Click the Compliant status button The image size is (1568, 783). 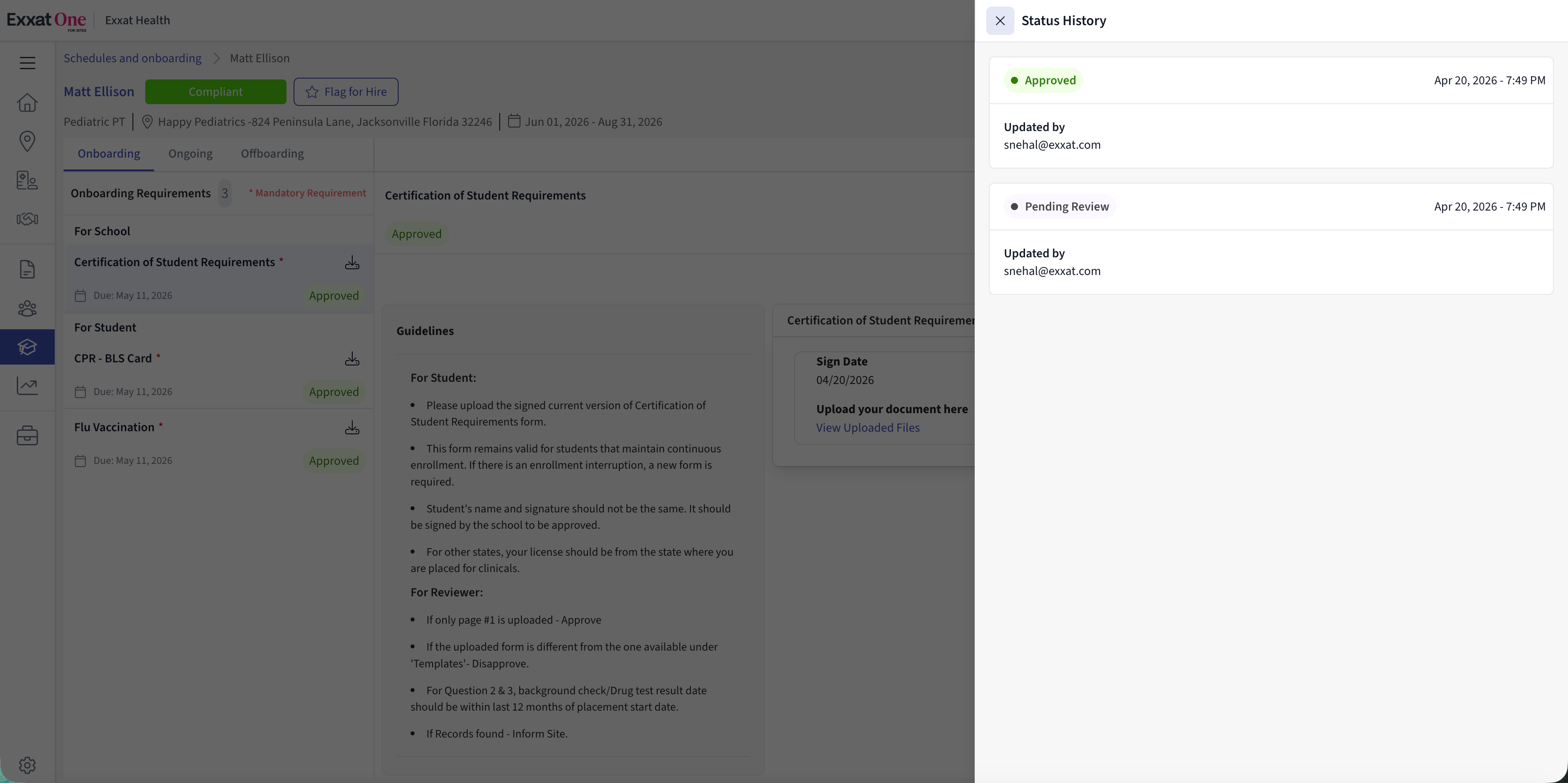215,92
